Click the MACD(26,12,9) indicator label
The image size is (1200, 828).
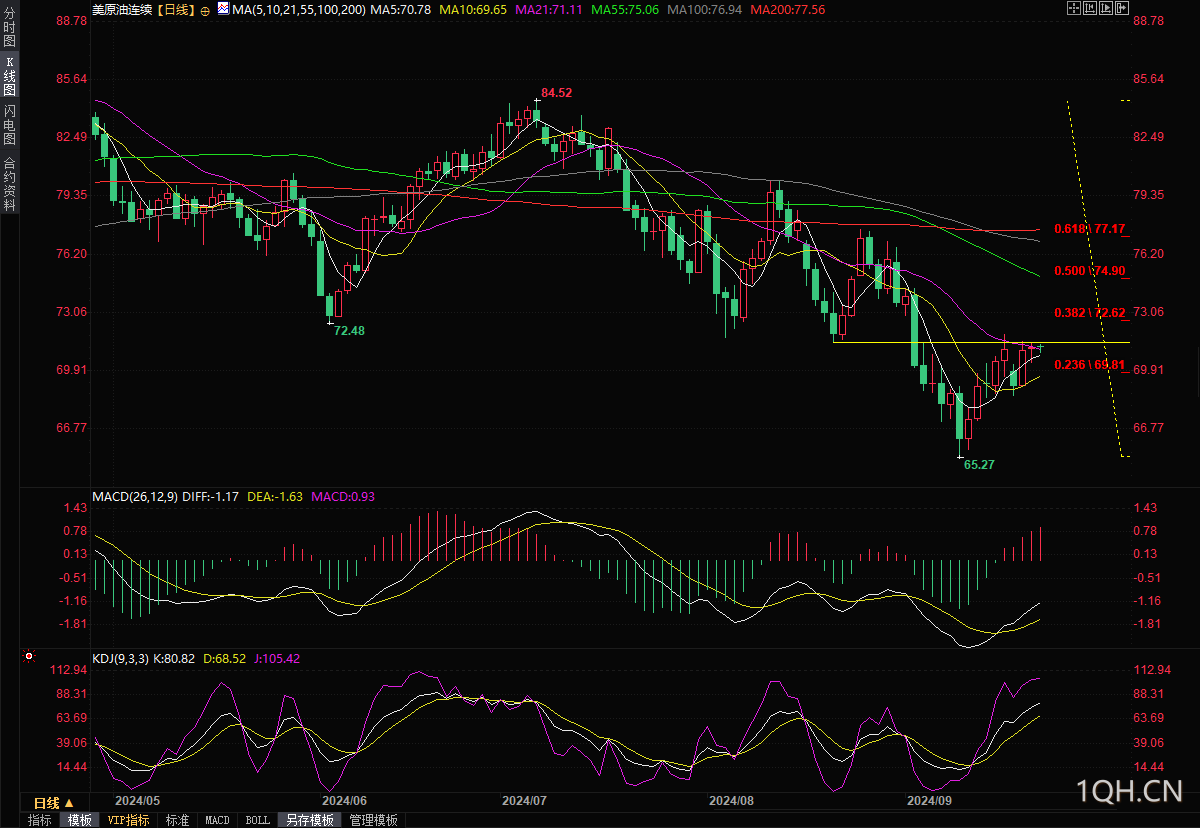135,495
